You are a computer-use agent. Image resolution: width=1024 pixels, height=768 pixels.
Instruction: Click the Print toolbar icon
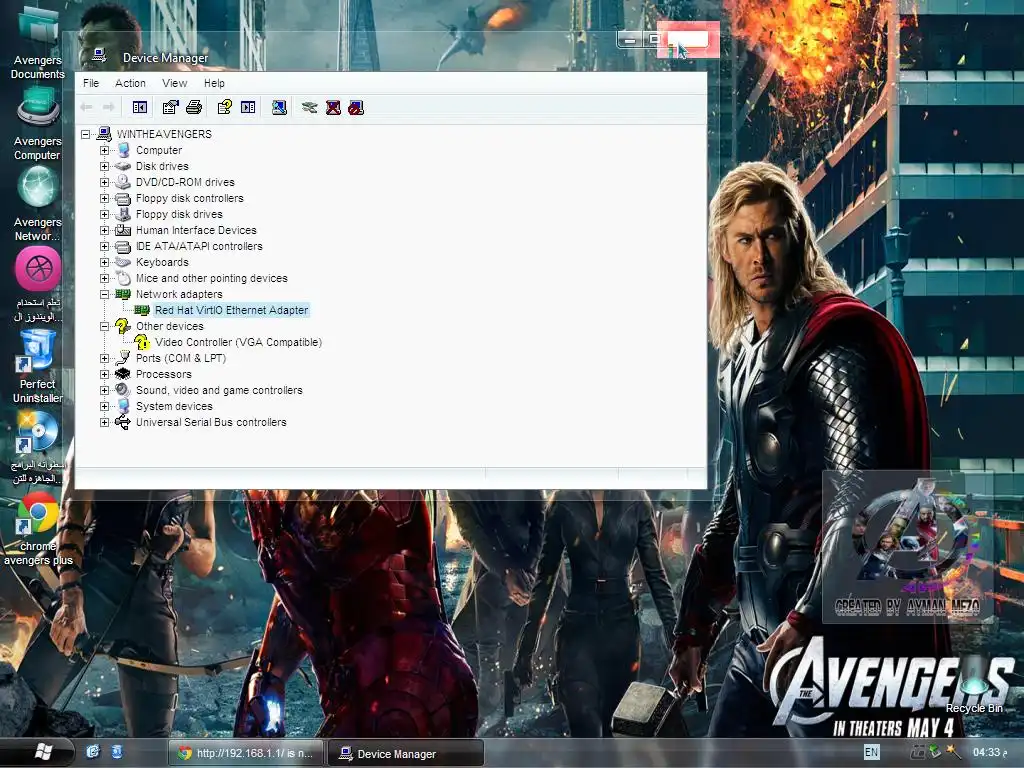pyautogui.click(x=194, y=107)
